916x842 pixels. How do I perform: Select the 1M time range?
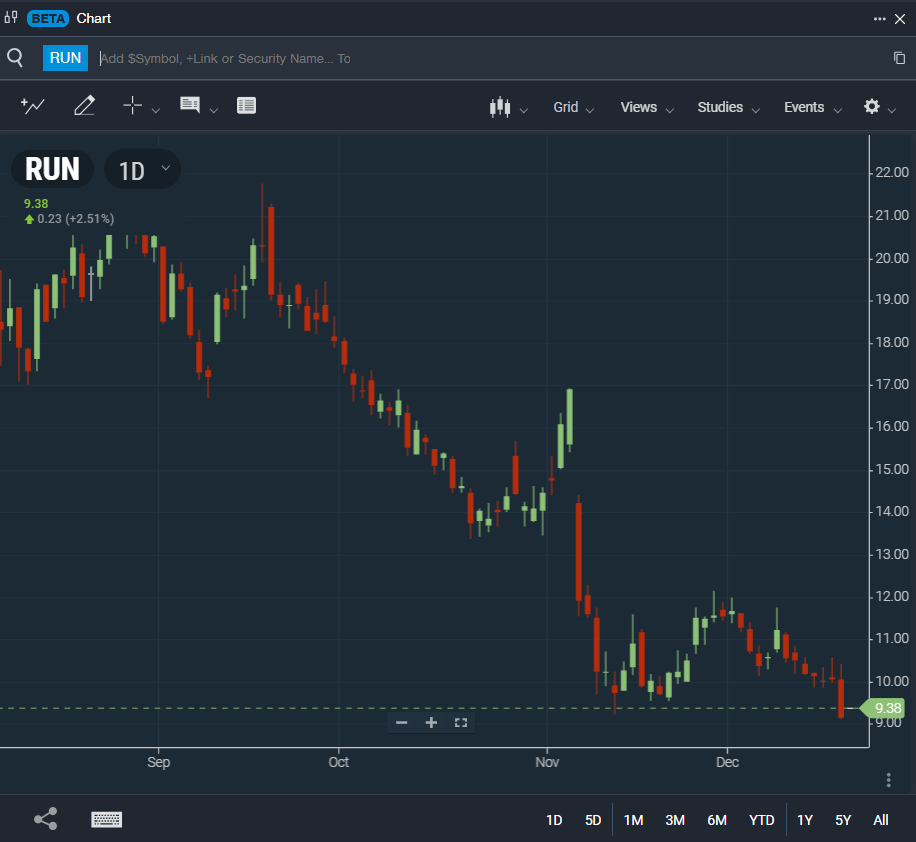point(633,820)
